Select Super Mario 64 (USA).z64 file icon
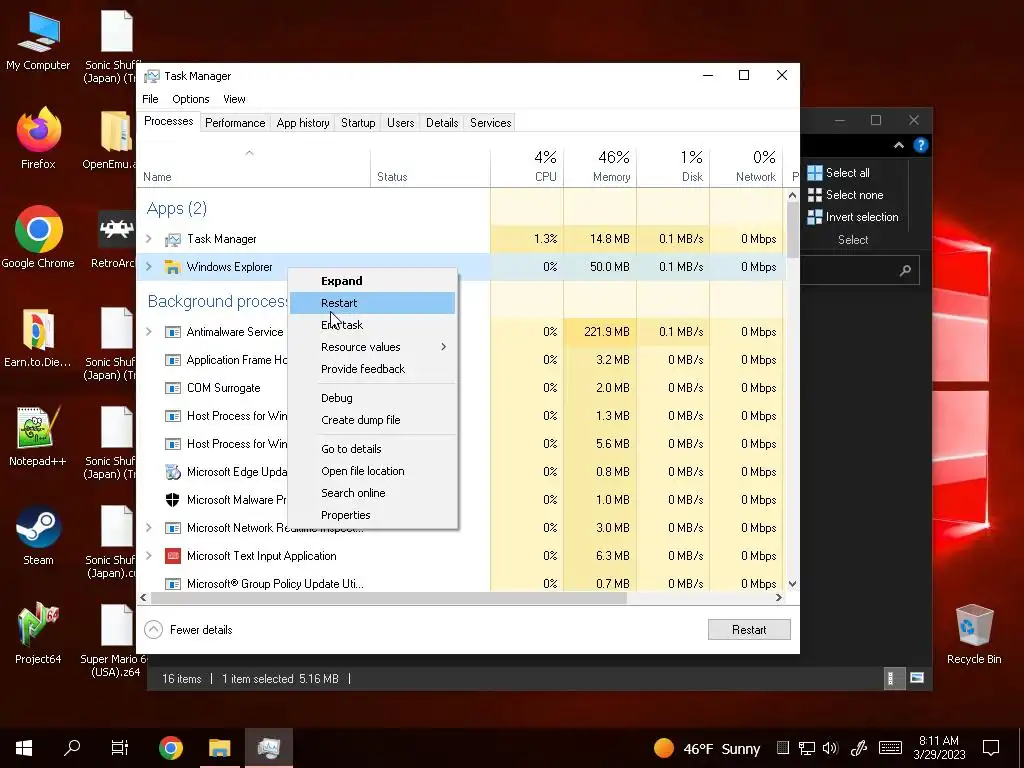 (115, 640)
